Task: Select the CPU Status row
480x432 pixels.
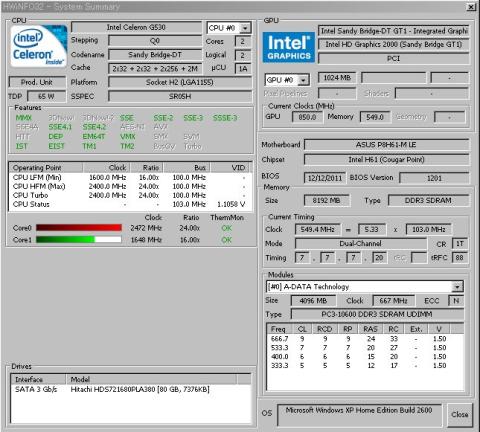Action: tap(130, 204)
